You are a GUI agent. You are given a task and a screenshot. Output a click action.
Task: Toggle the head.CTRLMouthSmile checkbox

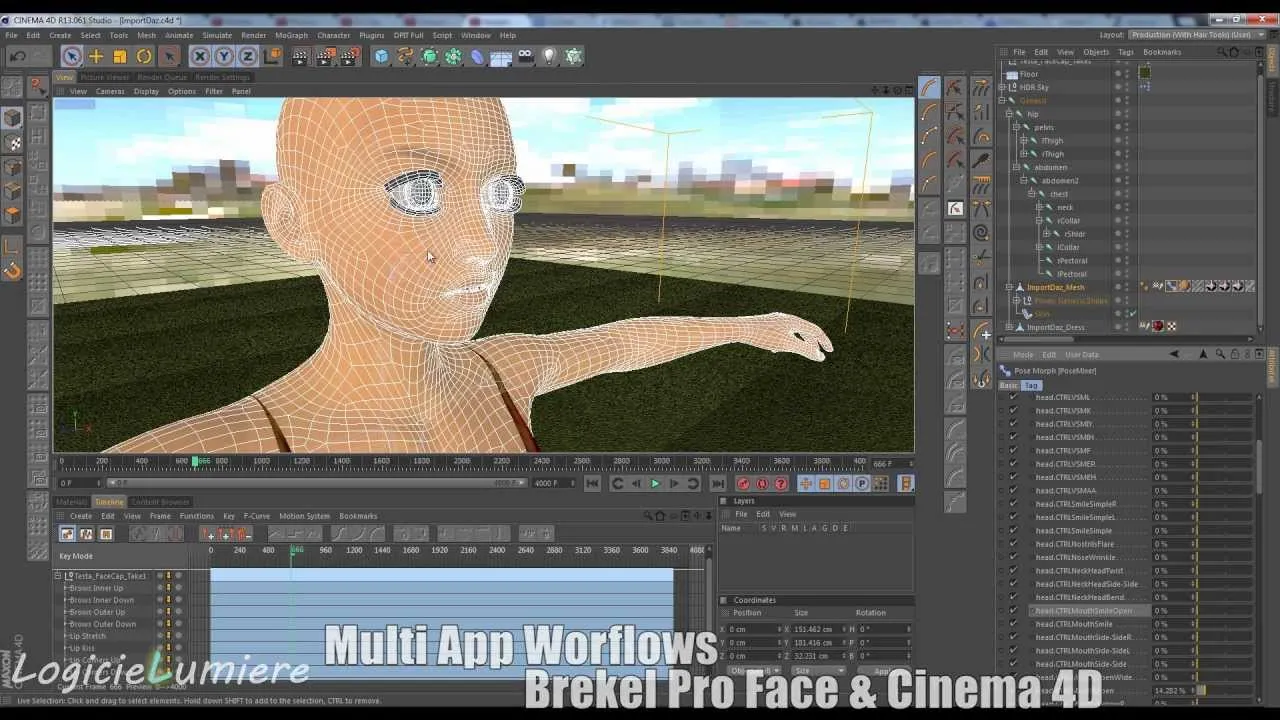coord(1013,624)
